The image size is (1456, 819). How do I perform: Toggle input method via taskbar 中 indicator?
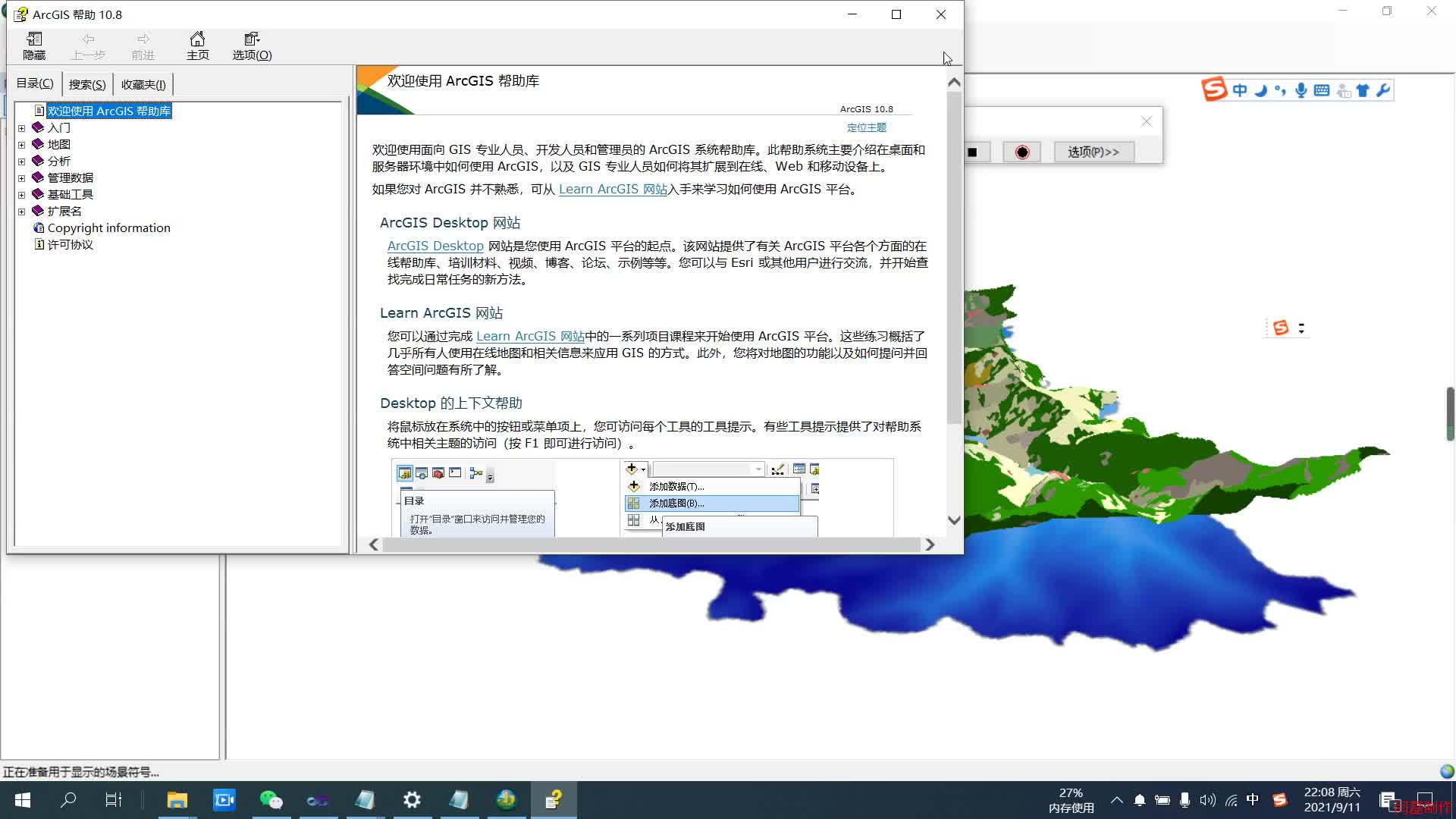[x=1252, y=799]
